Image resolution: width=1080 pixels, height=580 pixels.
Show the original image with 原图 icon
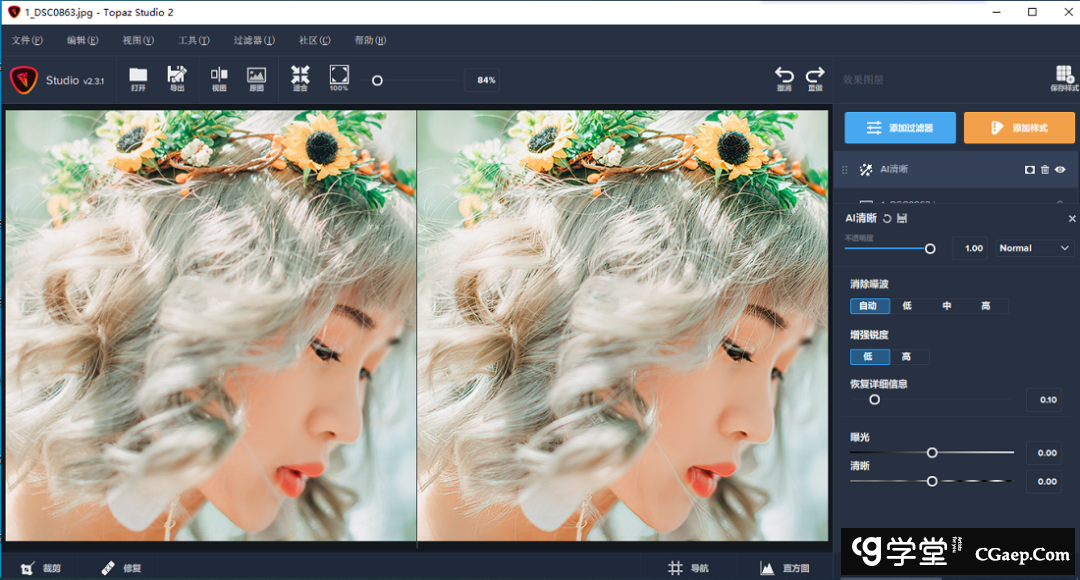[x=257, y=76]
